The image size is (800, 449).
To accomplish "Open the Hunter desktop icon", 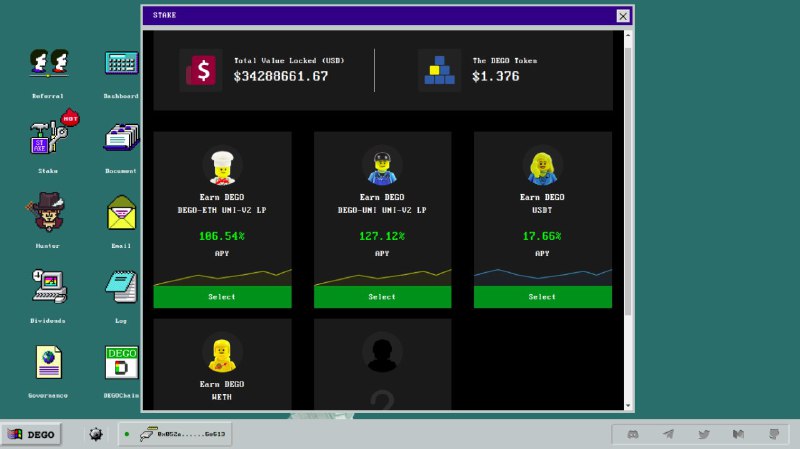I will pos(47,211).
